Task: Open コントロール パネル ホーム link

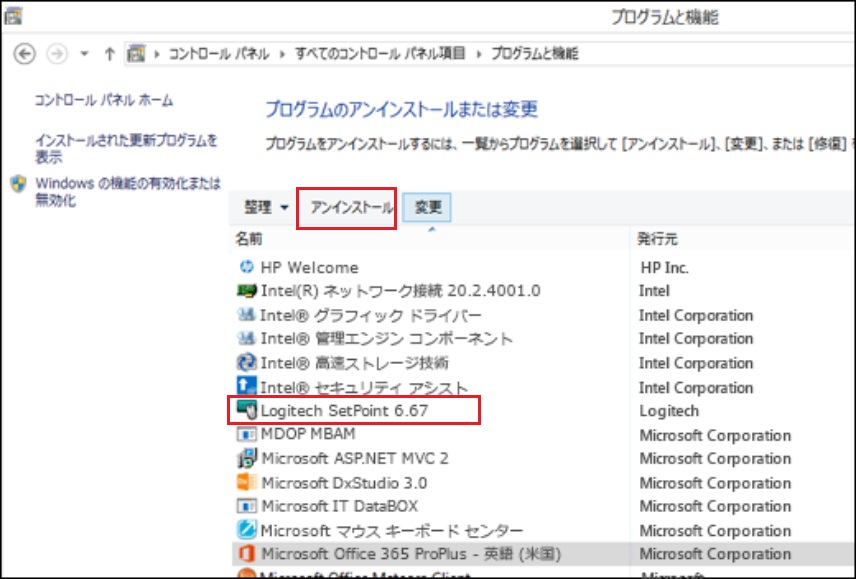Action: point(104,100)
